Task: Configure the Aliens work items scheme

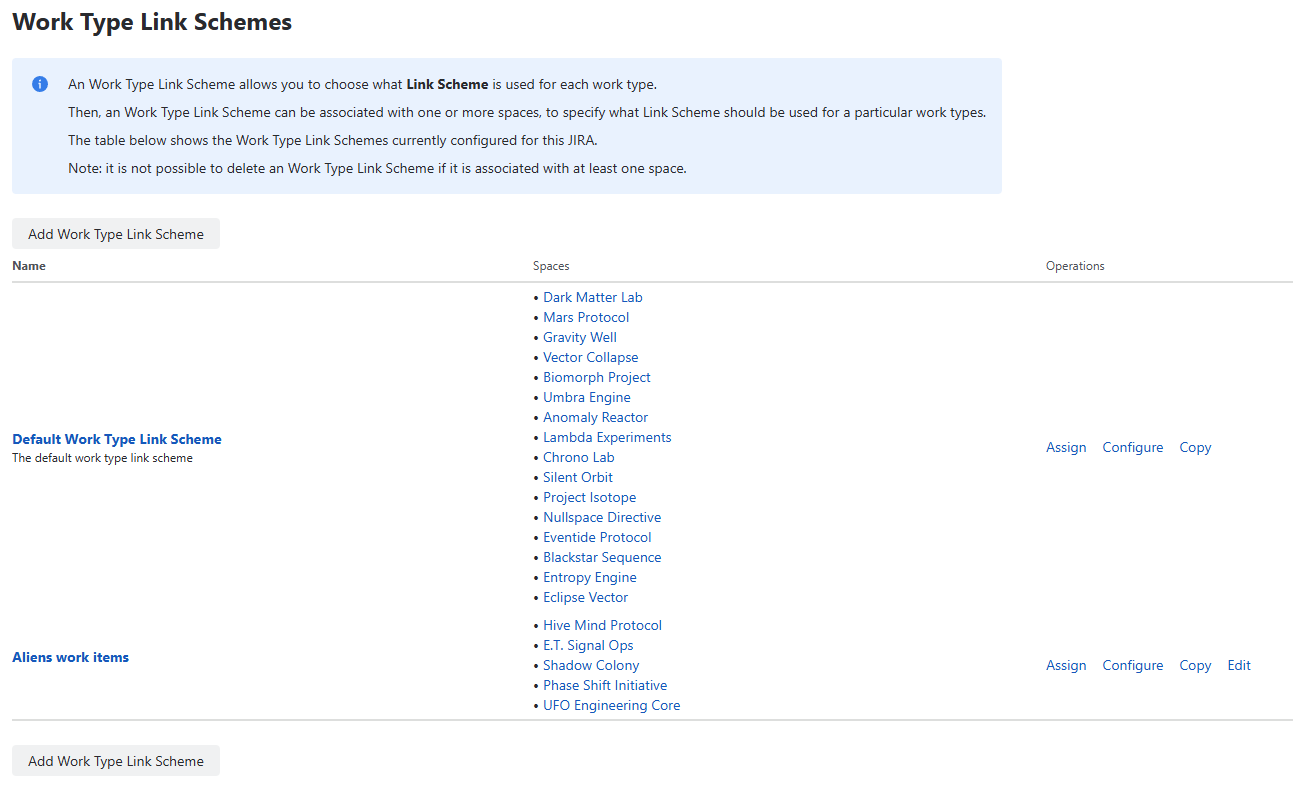Action: pos(1133,665)
